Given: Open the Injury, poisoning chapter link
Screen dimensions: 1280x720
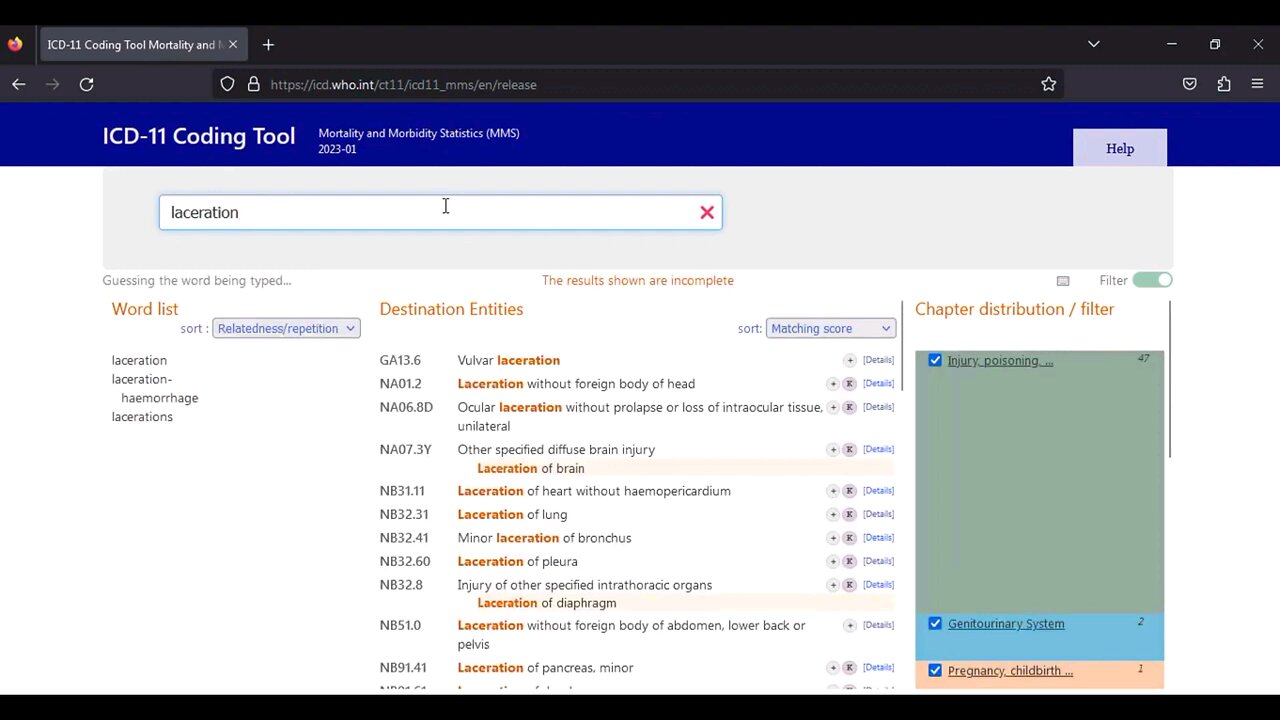Looking at the screenshot, I should (1000, 361).
